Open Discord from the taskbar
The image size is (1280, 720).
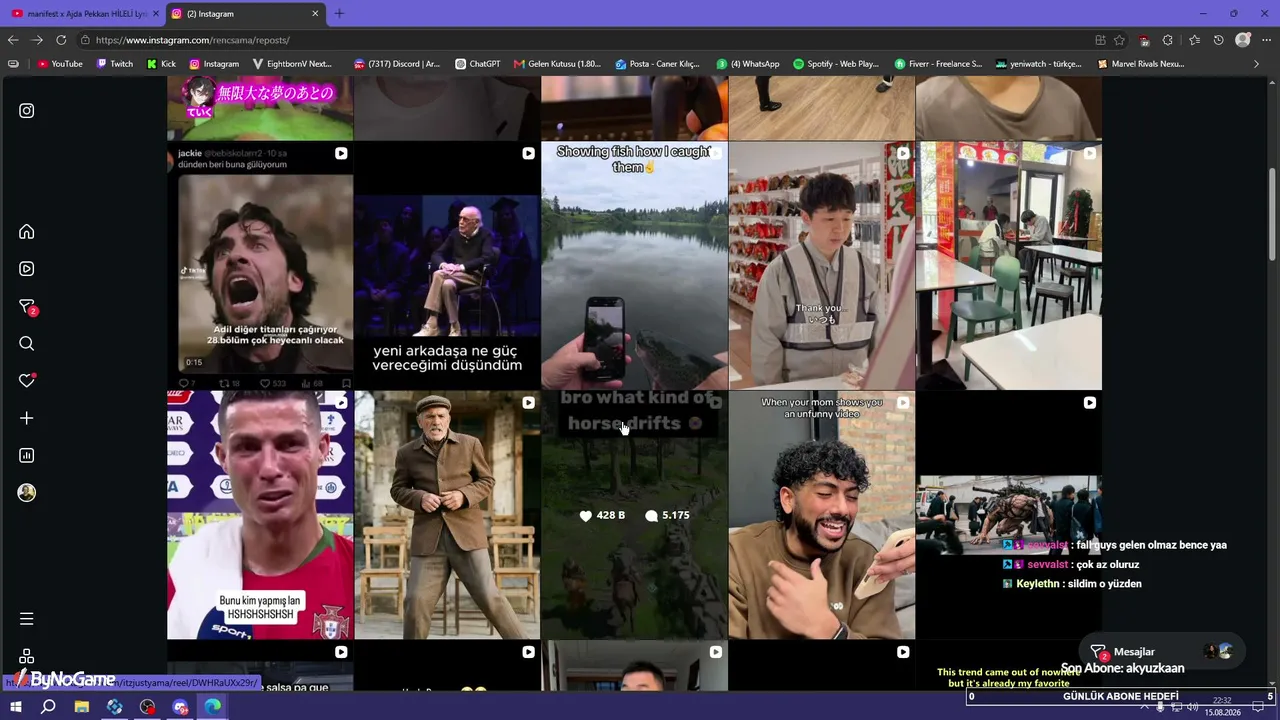pos(181,707)
